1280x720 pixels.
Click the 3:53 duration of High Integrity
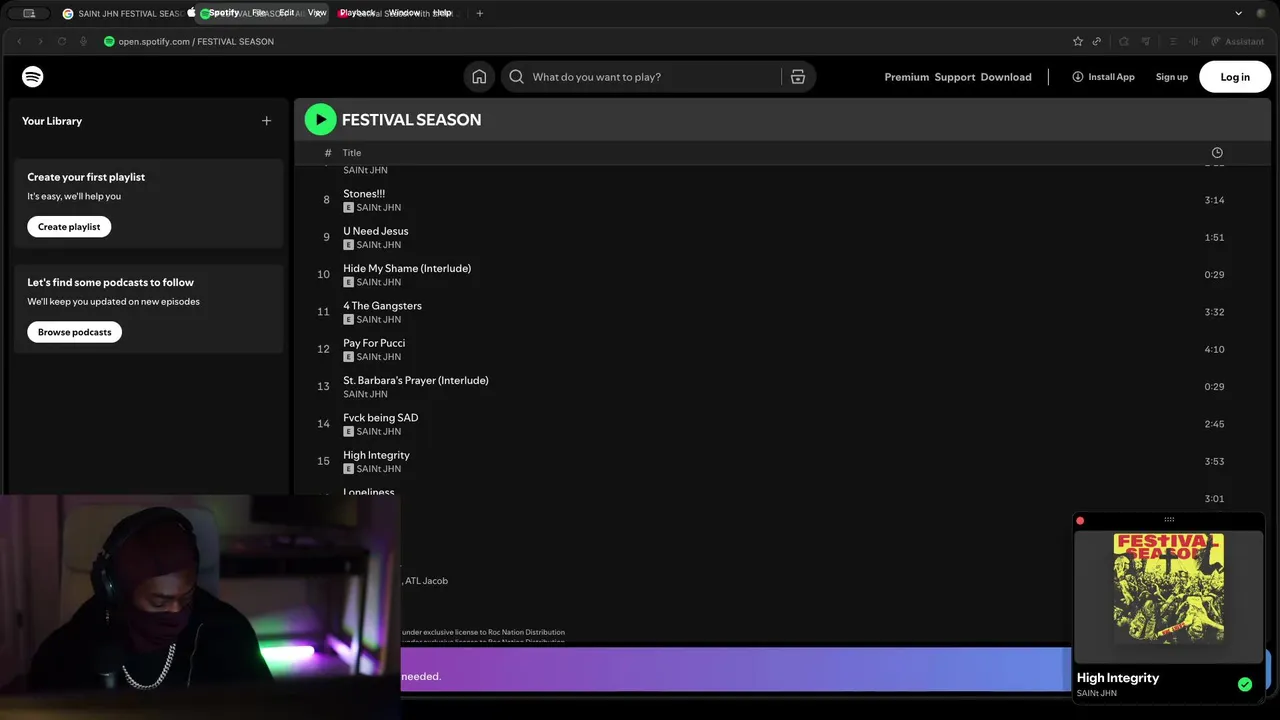click(x=1214, y=461)
